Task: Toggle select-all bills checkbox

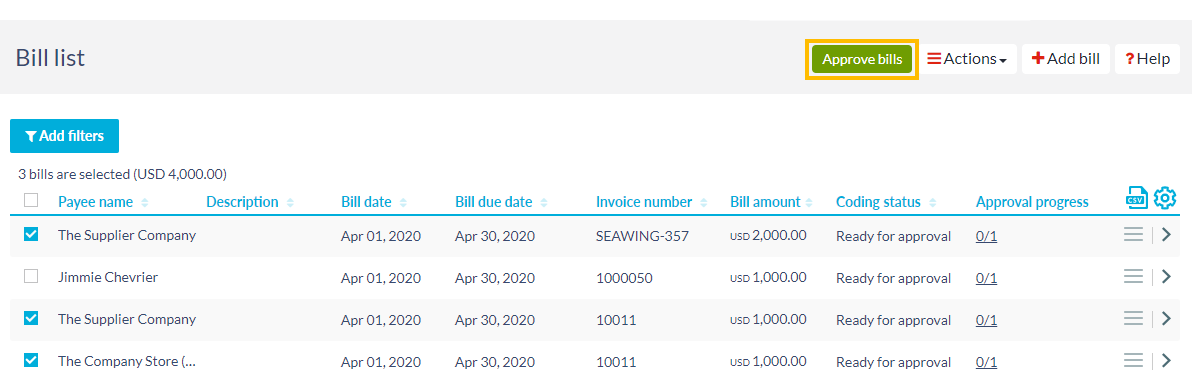Action: coord(31,200)
